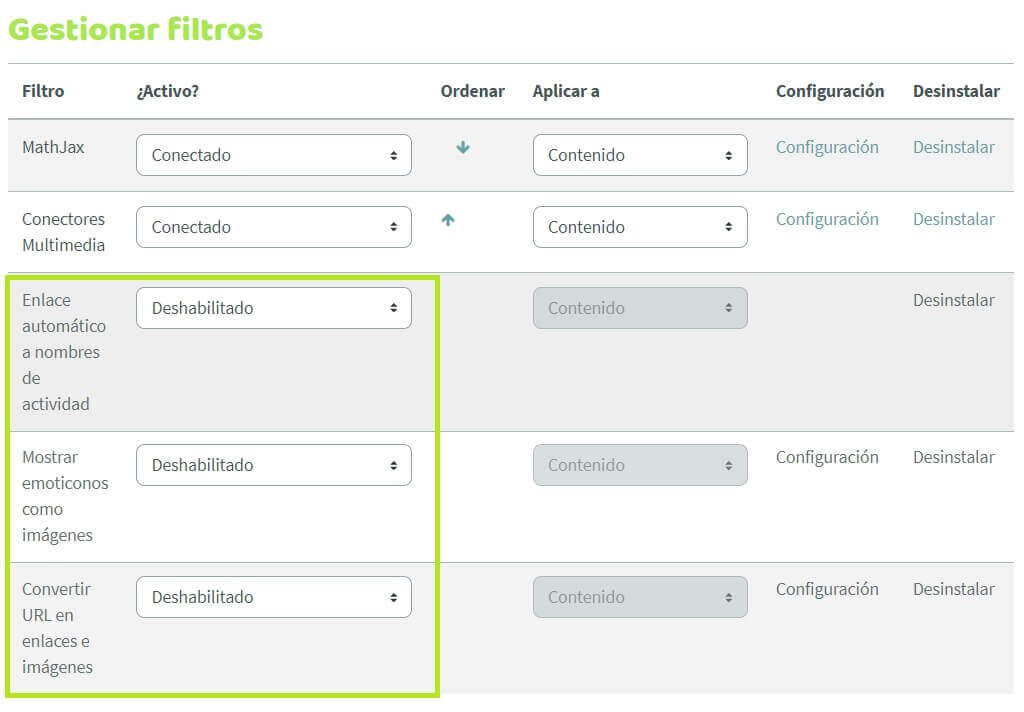This screenshot has width=1024, height=712.
Task: Click the Gestionar filtros heading
Action: click(x=136, y=29)
